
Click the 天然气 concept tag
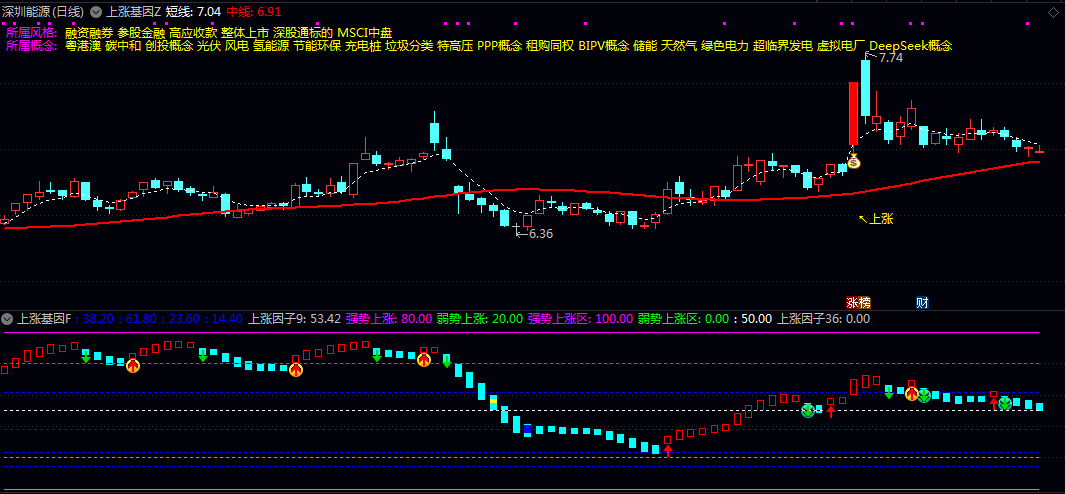pyautogui.click(x=679, y=46)
